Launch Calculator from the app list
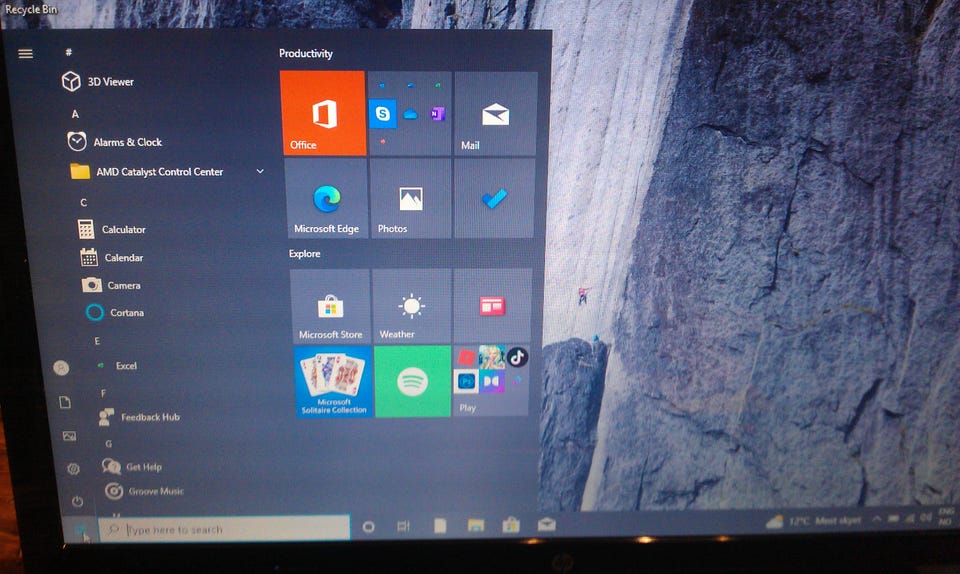This screenshot has height=574, width=960. pyautogui.click(x=112, y=229)
